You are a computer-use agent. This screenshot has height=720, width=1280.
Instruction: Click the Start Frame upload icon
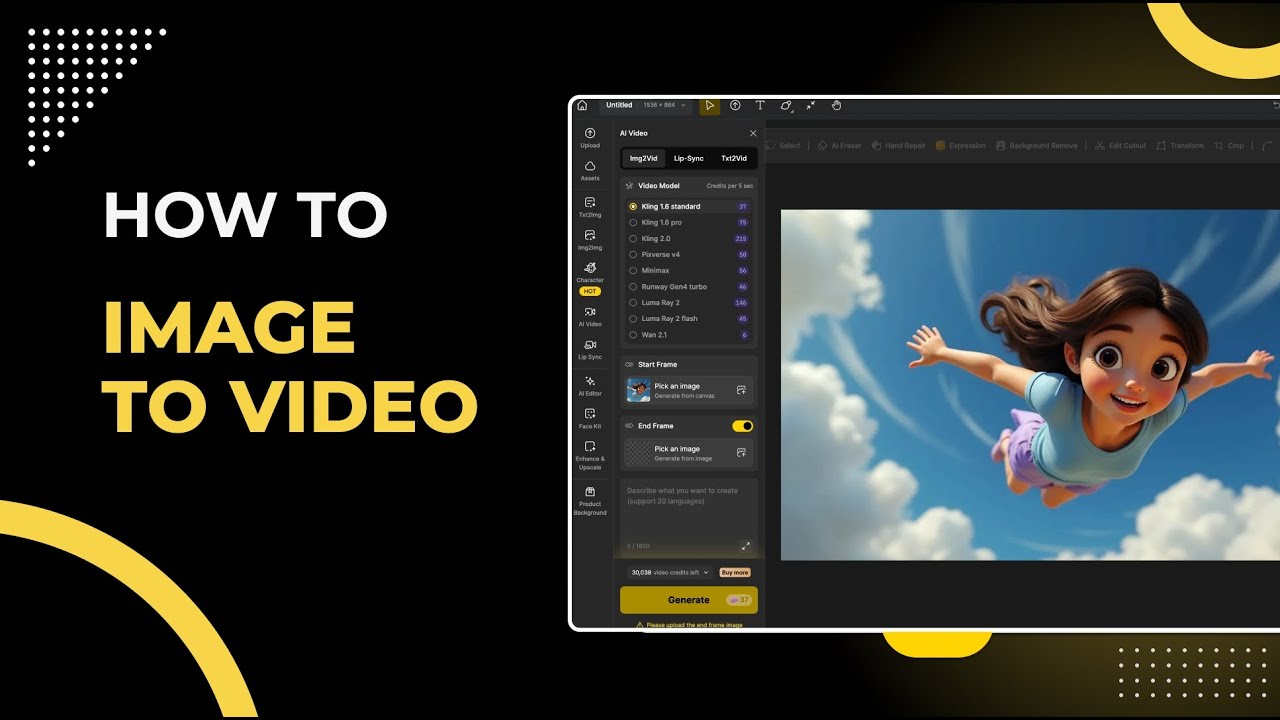coord(741,390)
